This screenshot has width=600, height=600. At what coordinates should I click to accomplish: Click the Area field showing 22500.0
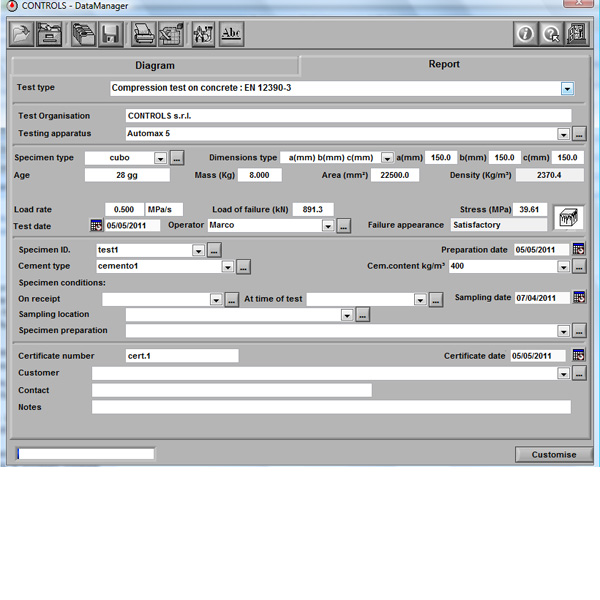point(395,175)
